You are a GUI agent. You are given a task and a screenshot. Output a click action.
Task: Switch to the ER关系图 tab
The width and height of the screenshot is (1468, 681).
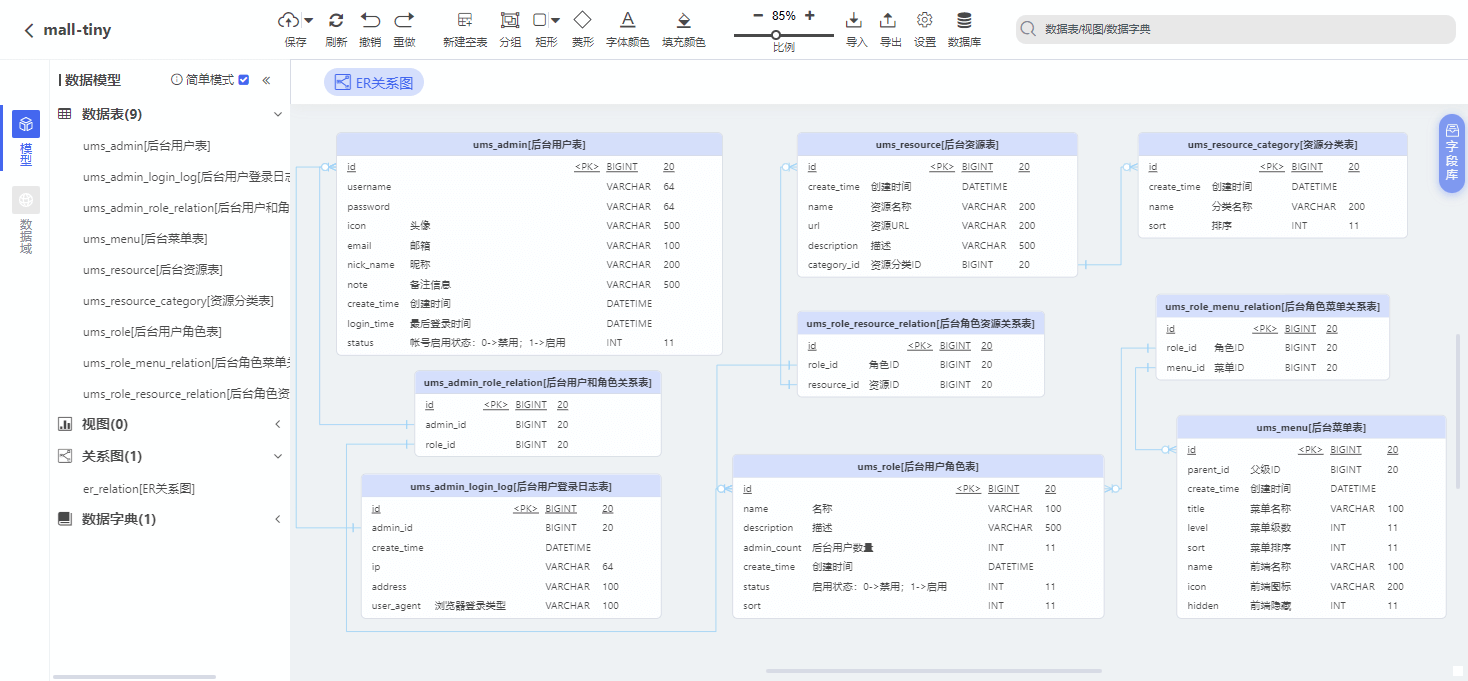pos(374,83)
